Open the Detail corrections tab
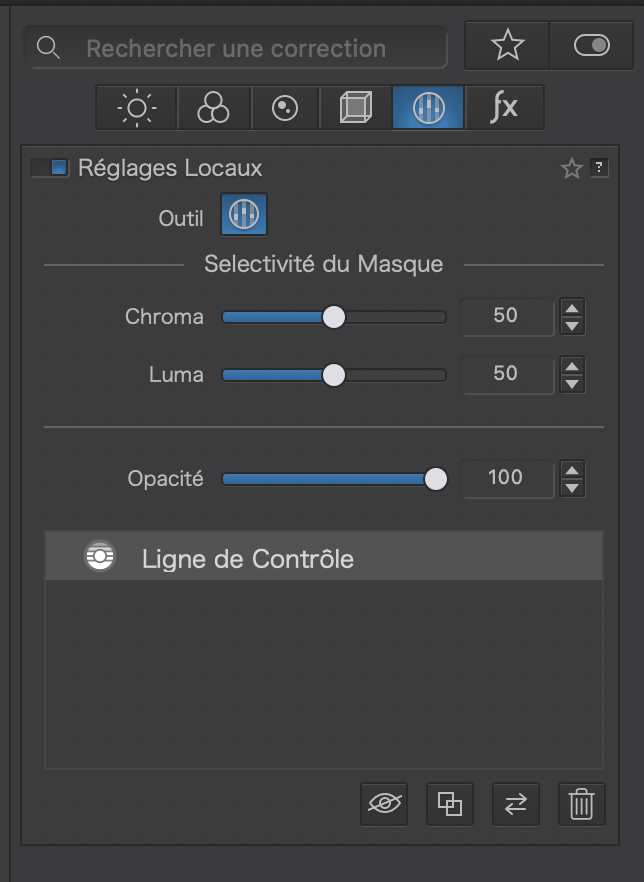The image size is (644, 882). point(285,108)
